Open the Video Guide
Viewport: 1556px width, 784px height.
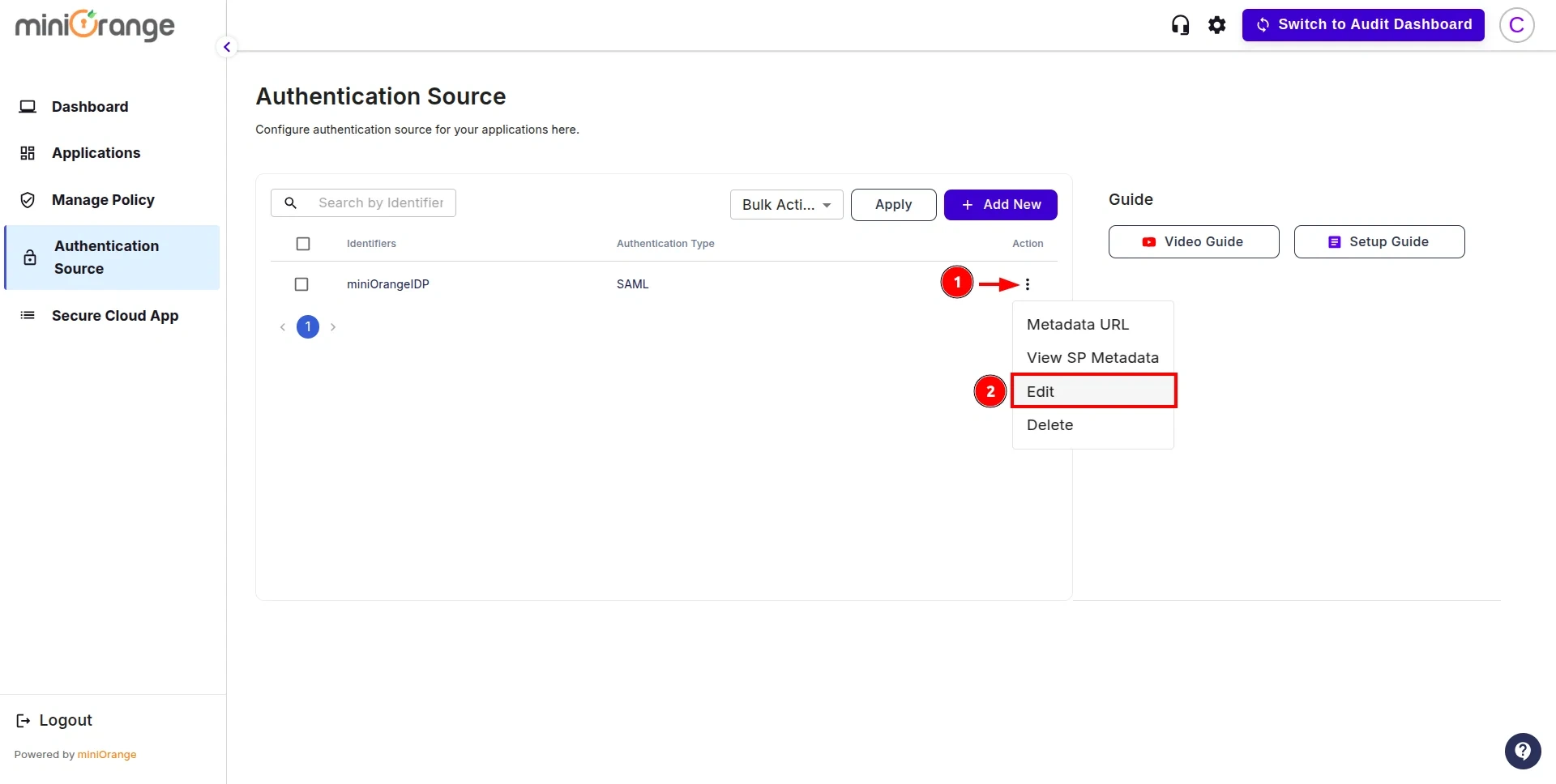(x=1193, y=241)
